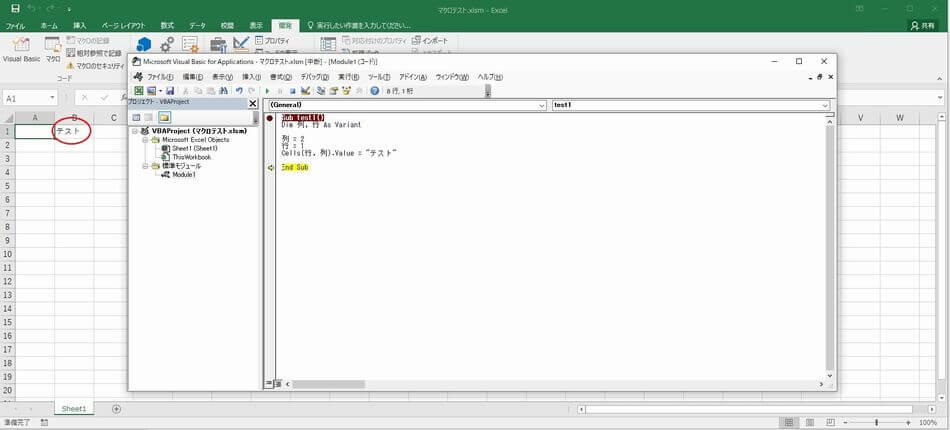Toggle Design Mode icon in VBA toolbar

tap(305, 91)
